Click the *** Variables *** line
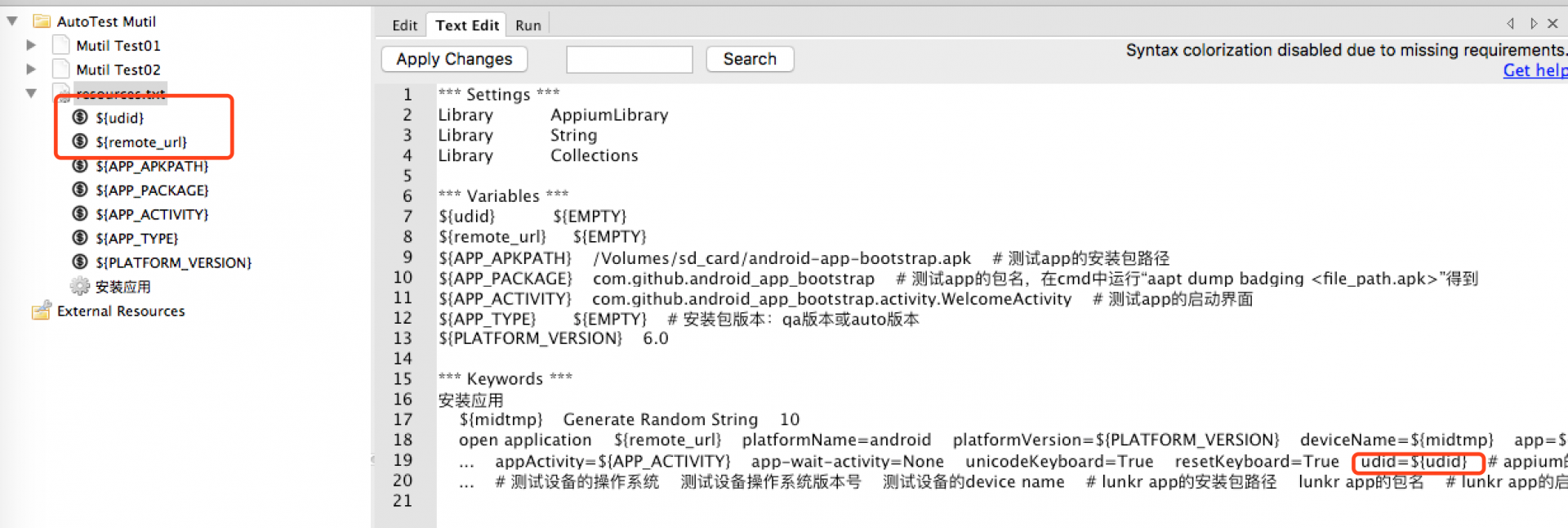The width and height of the screenshot is (1568, 528). (x=503, y=195)
